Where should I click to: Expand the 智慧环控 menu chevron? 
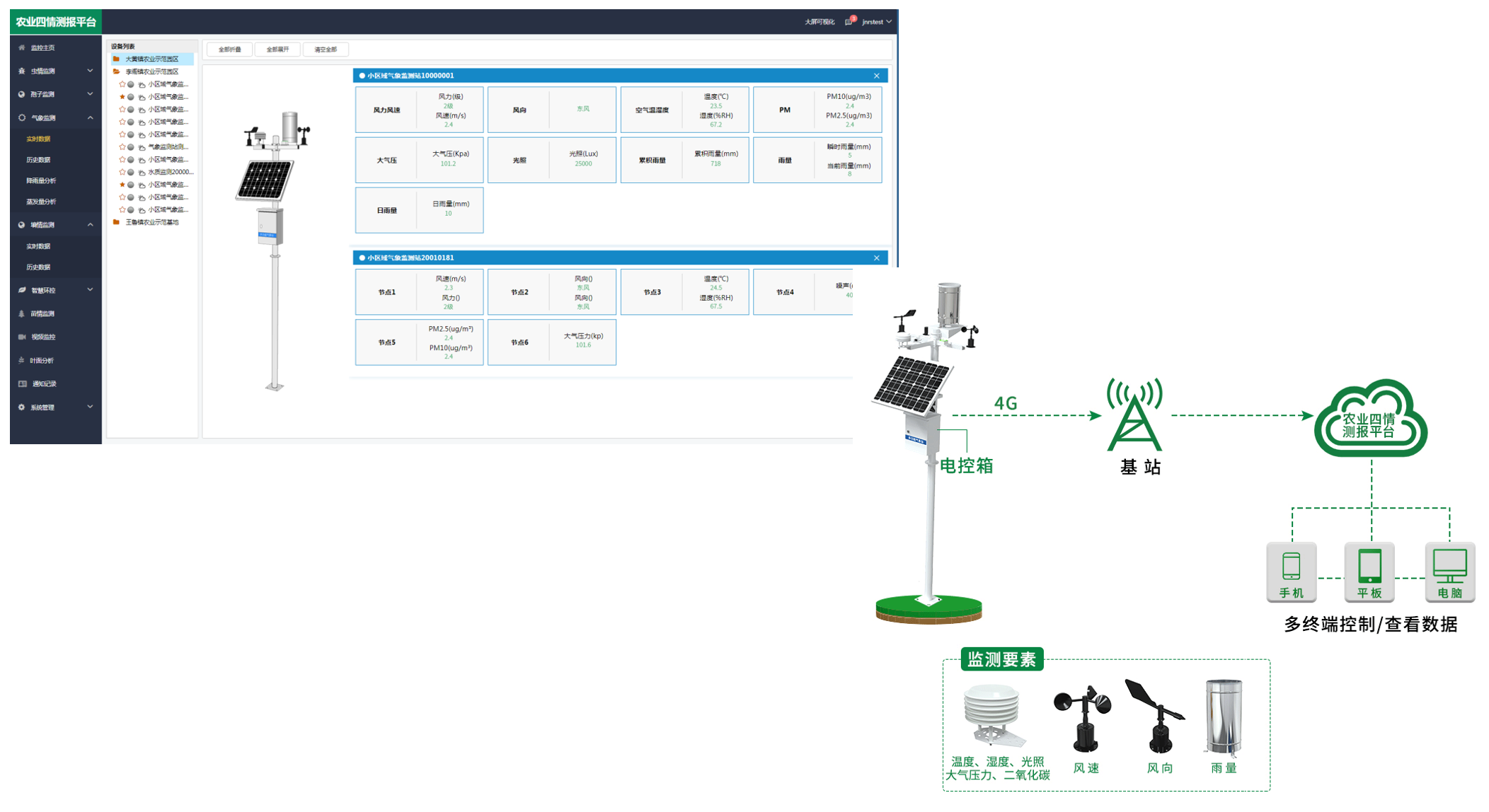pos(90,290)
